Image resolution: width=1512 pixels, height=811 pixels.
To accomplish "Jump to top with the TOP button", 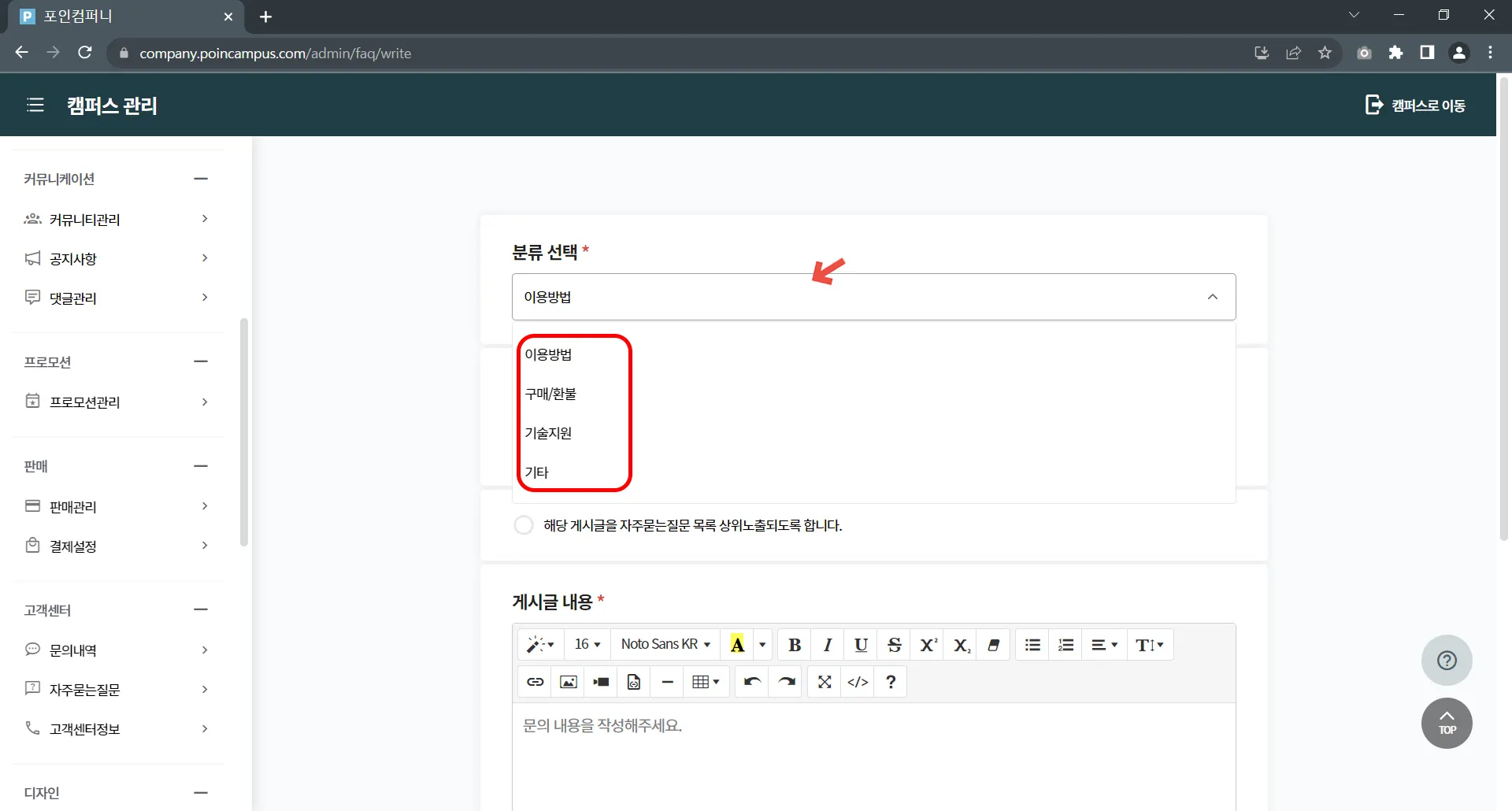I will pyautogui.click(x=1447, y=724).
